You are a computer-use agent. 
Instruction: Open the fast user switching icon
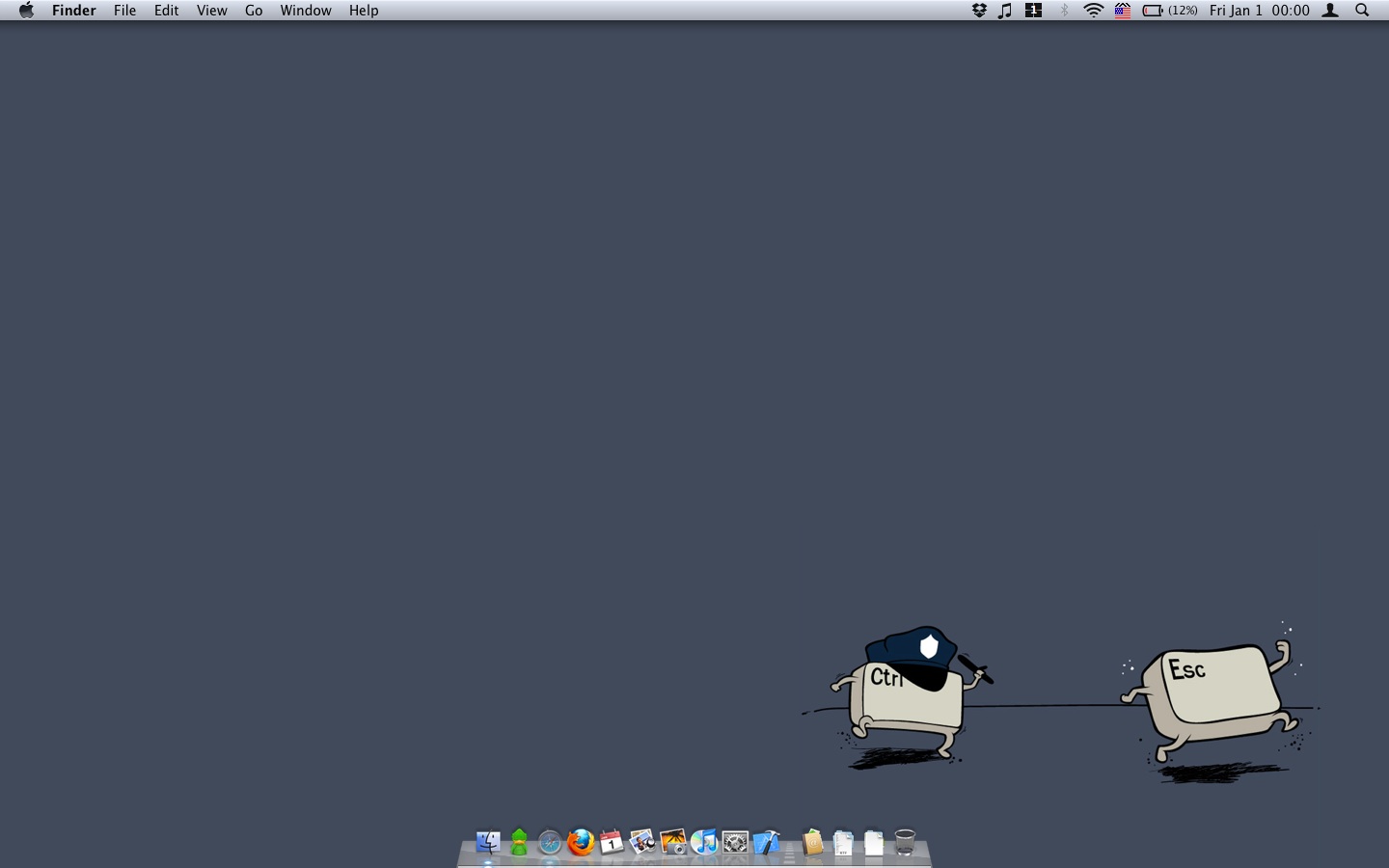pyautogui.click(x=1330, y=11)
